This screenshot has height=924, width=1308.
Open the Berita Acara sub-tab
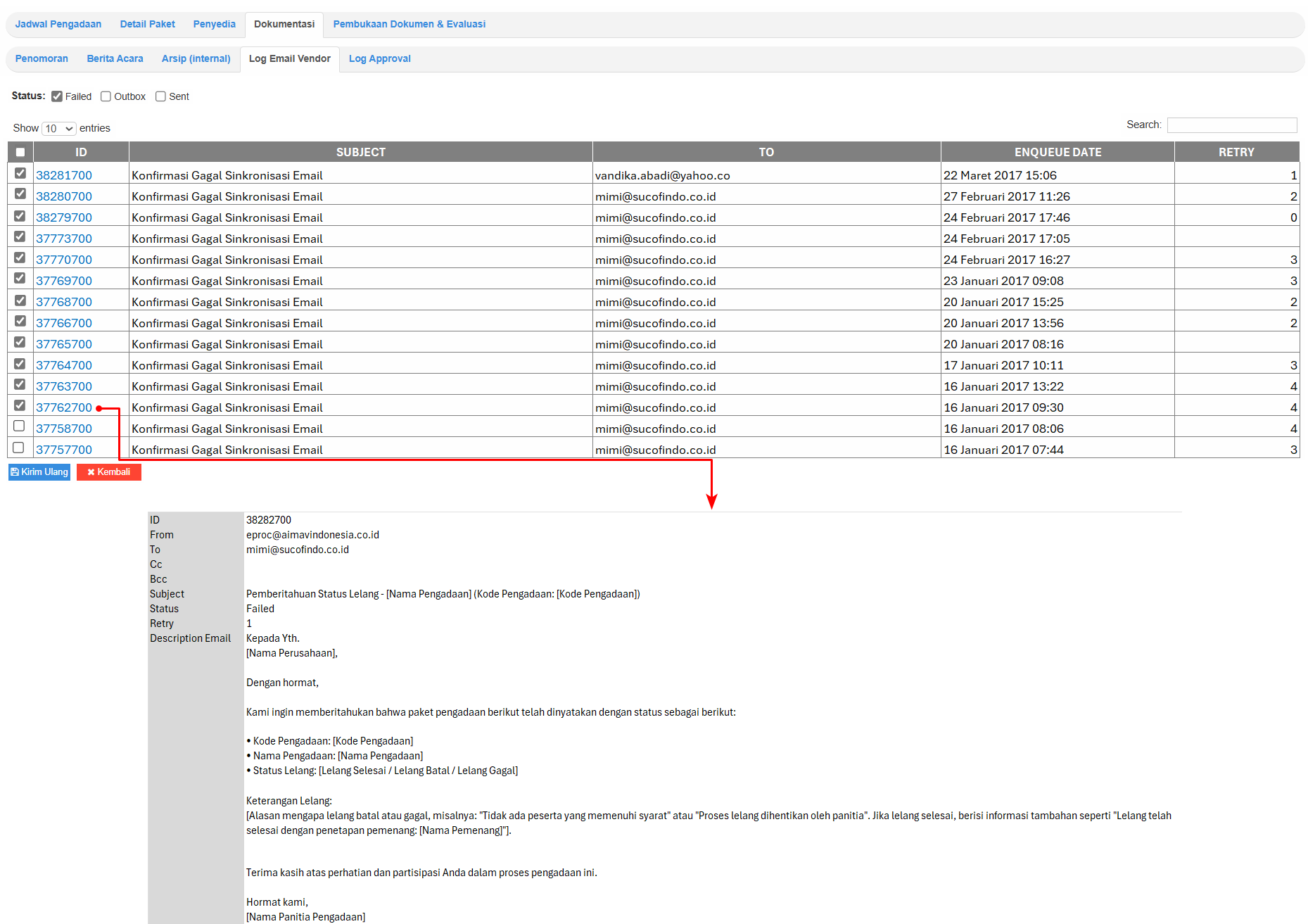pos(115,59)
